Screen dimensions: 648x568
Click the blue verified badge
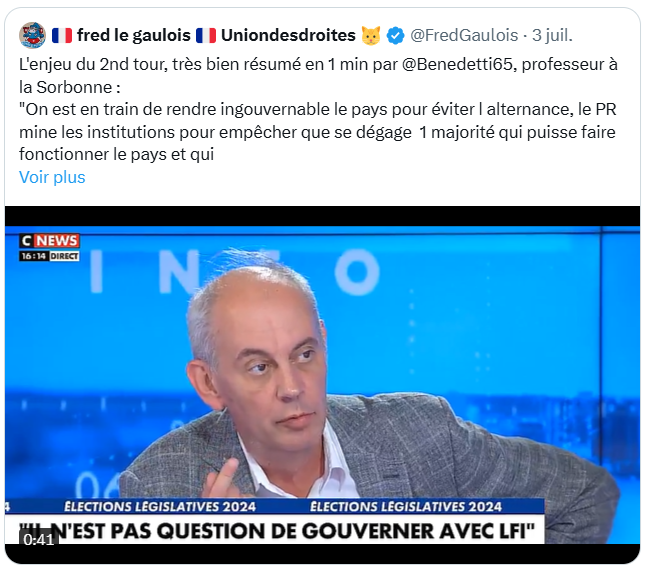[395, 36]
